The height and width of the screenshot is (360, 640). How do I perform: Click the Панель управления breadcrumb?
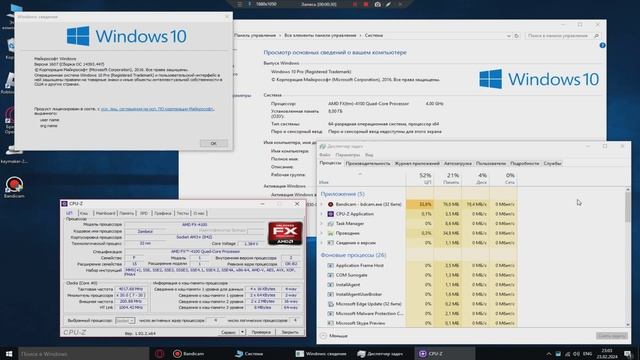tap(255, 36)
